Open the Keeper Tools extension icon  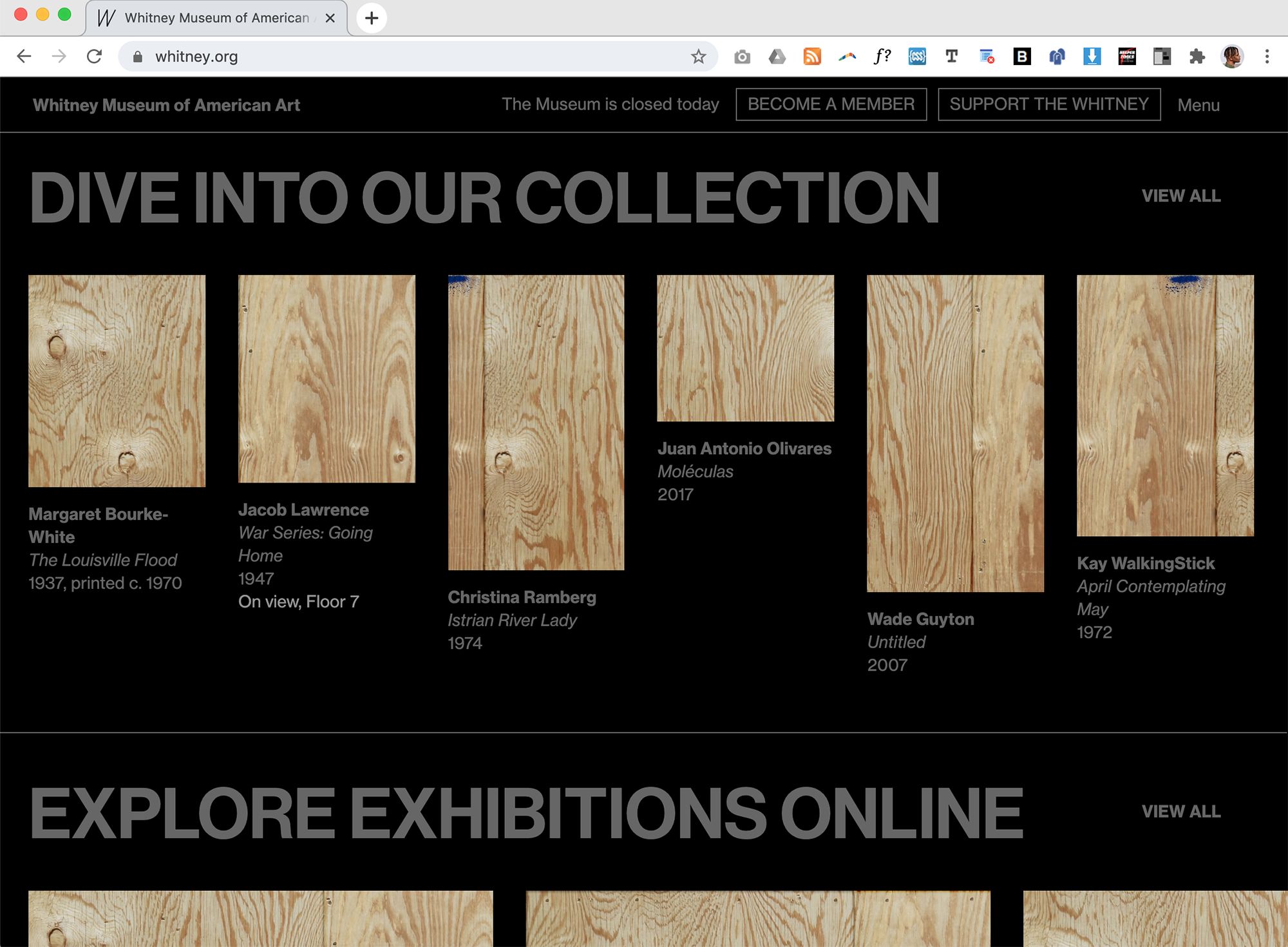[1127, 57]
